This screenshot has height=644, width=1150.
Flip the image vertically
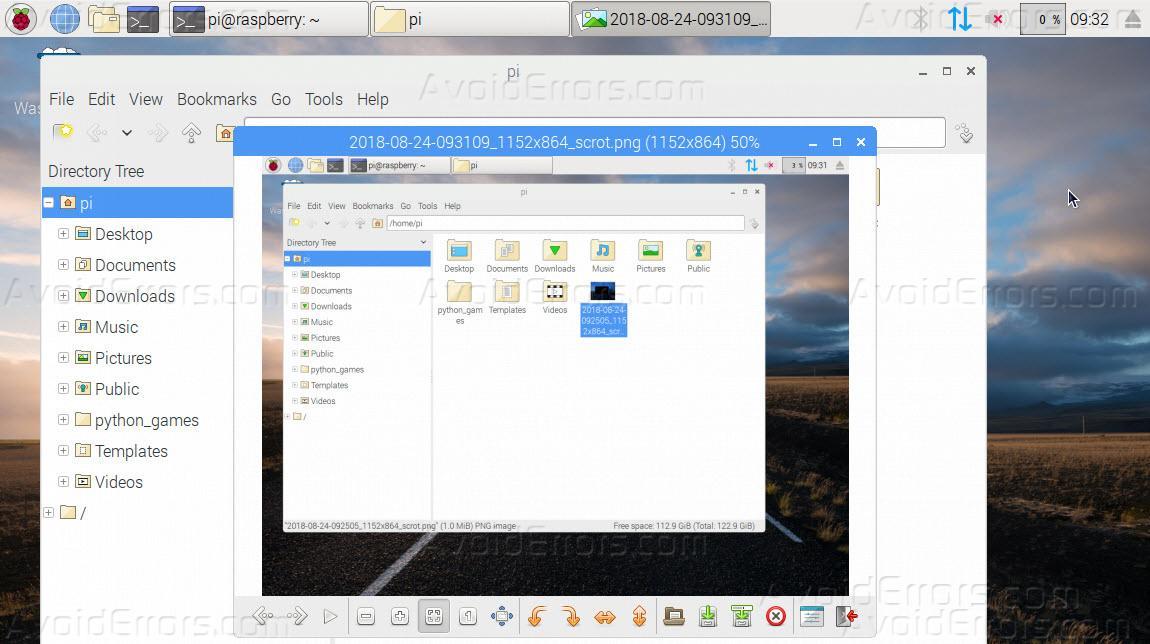coord(639,617)
